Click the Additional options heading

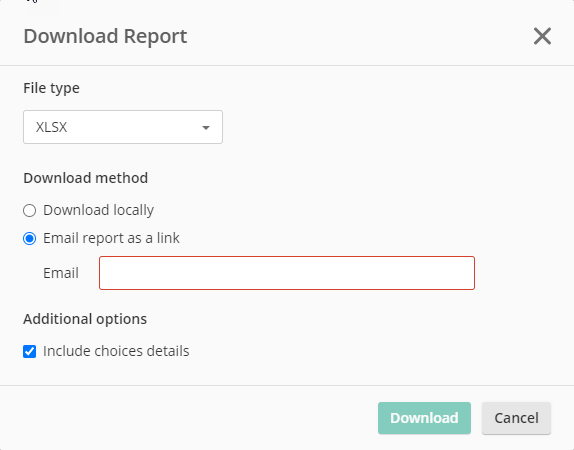(x=85, y=319)
